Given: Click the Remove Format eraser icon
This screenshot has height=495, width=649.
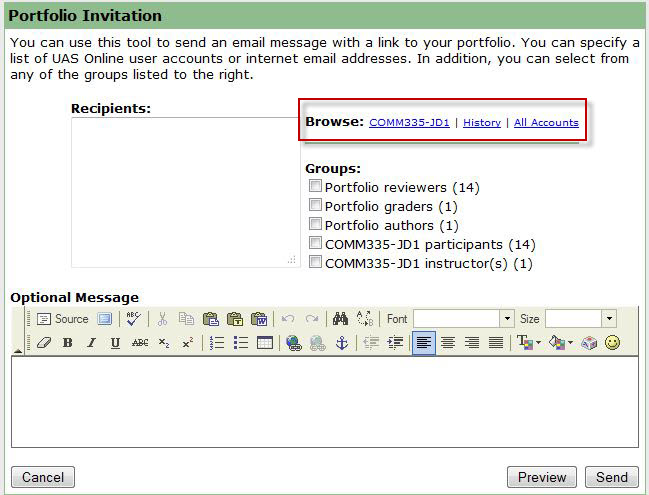Looking at the screenshot, I should 44,343.
